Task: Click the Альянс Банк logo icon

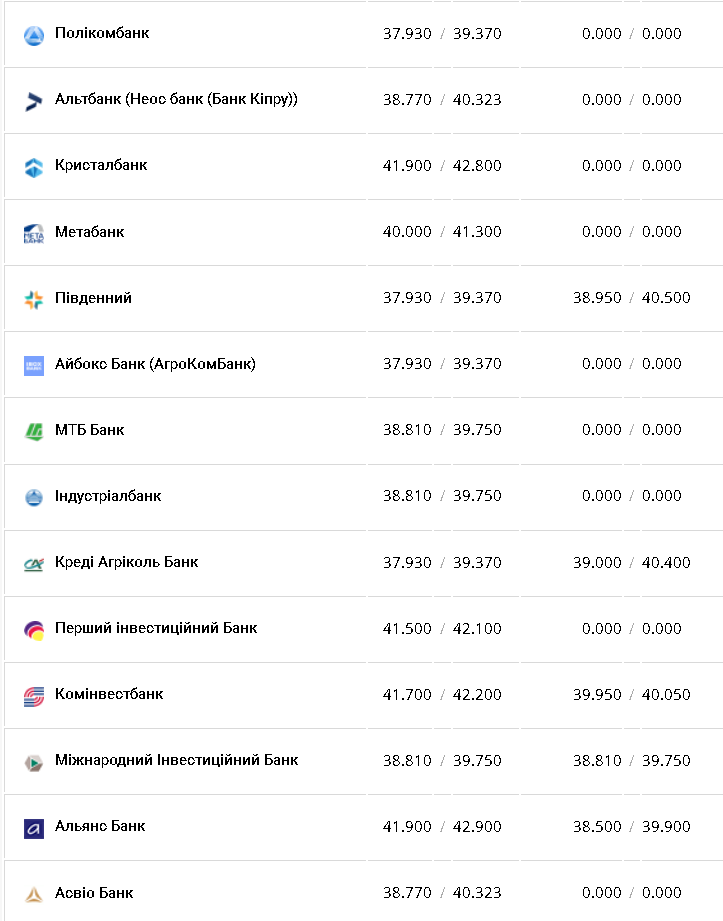Action: tap(34, 828)
